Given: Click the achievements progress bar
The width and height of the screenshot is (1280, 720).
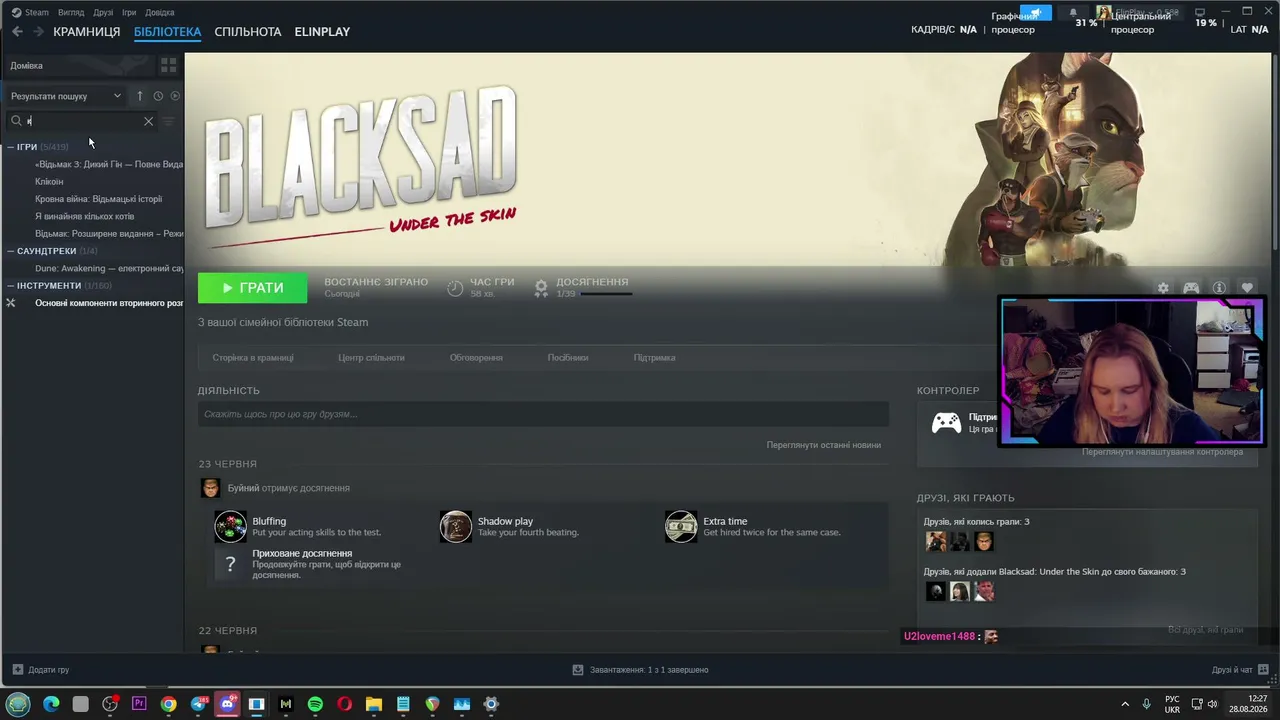Looking at the screenshot, I should (x=606, y=294).
